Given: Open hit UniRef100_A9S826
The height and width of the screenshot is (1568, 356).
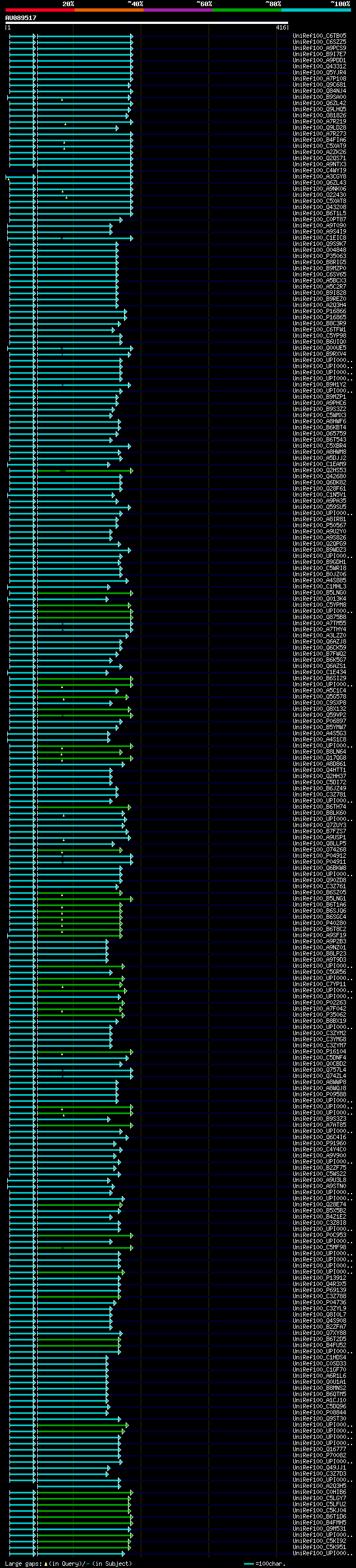Looking at the screenshot, I should 319,537.
